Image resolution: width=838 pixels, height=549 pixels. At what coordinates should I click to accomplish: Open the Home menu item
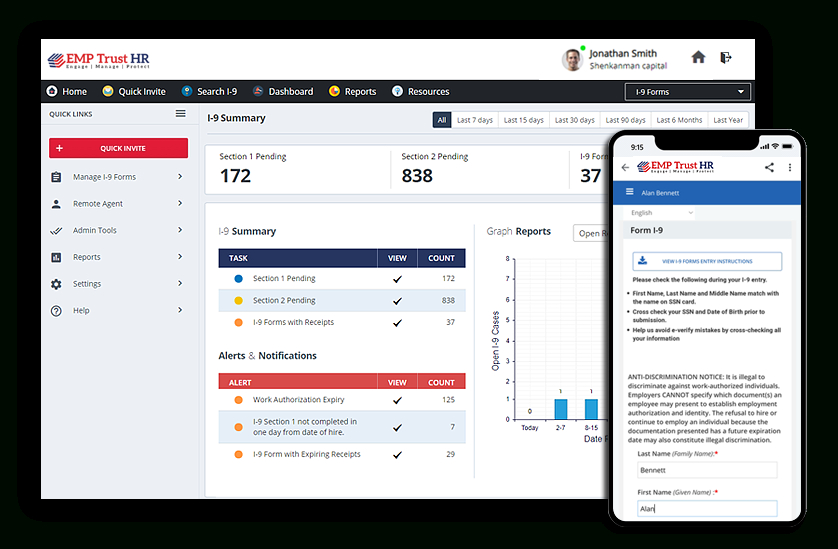pyautogui.click(x=67, y=91)
